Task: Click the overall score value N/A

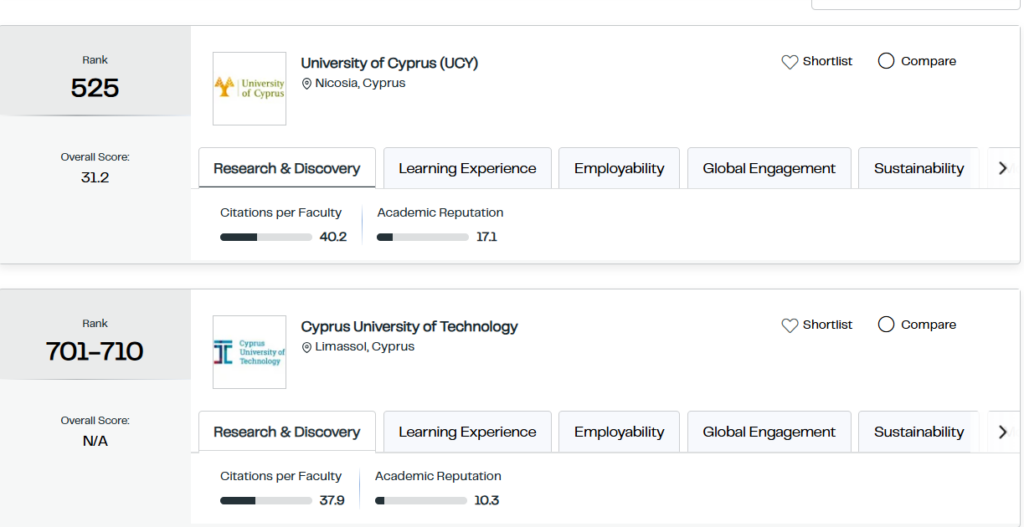Action: 95,441
